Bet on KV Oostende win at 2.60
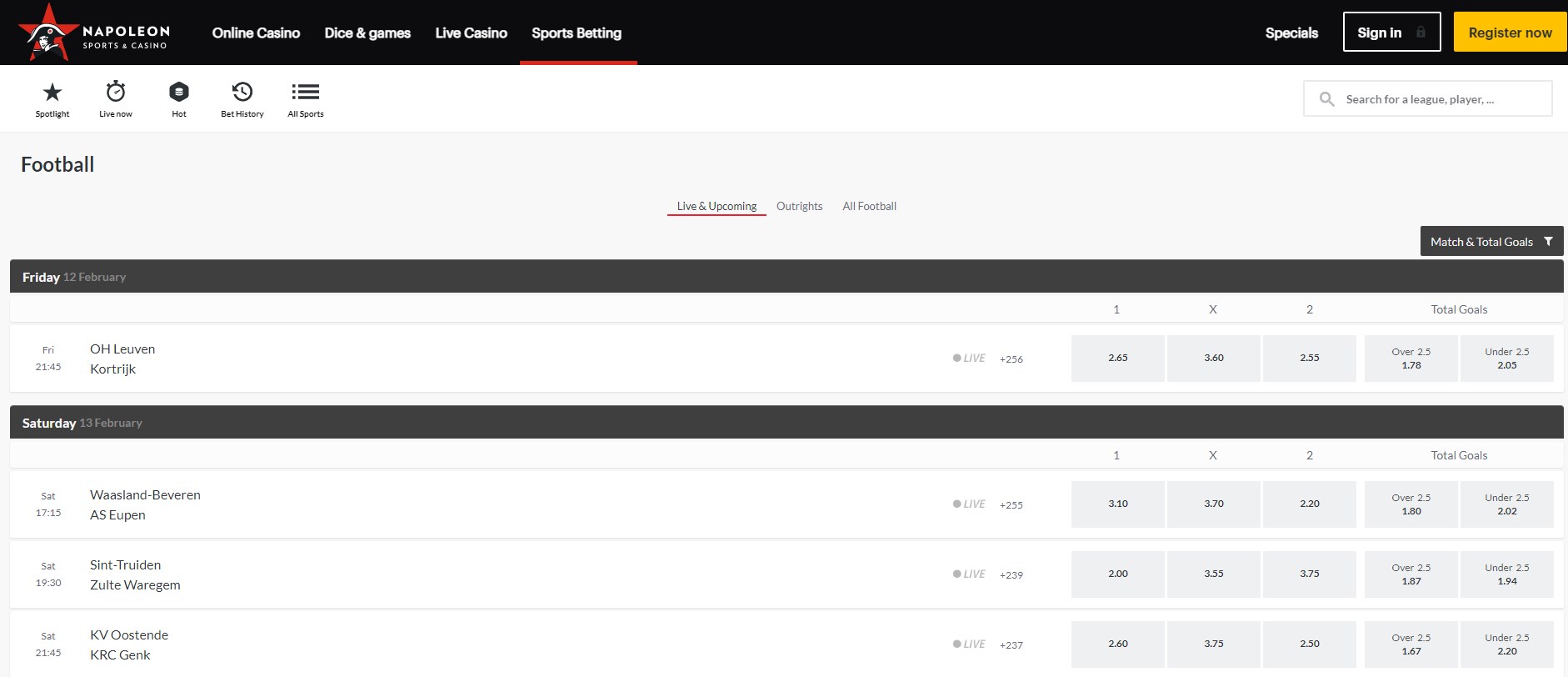This screenshot has width=1568, height=677. (1117, 644)
